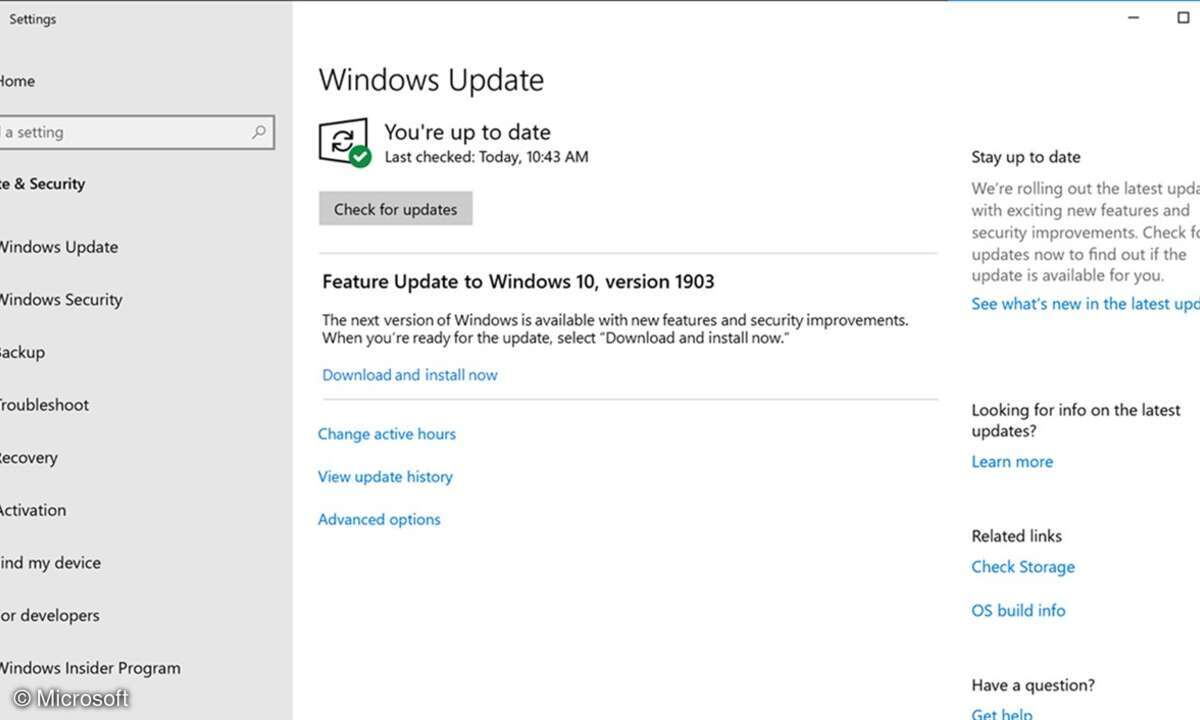
Task: Click the "Have a question?" heading
Action: click(x=1033, y=686)
